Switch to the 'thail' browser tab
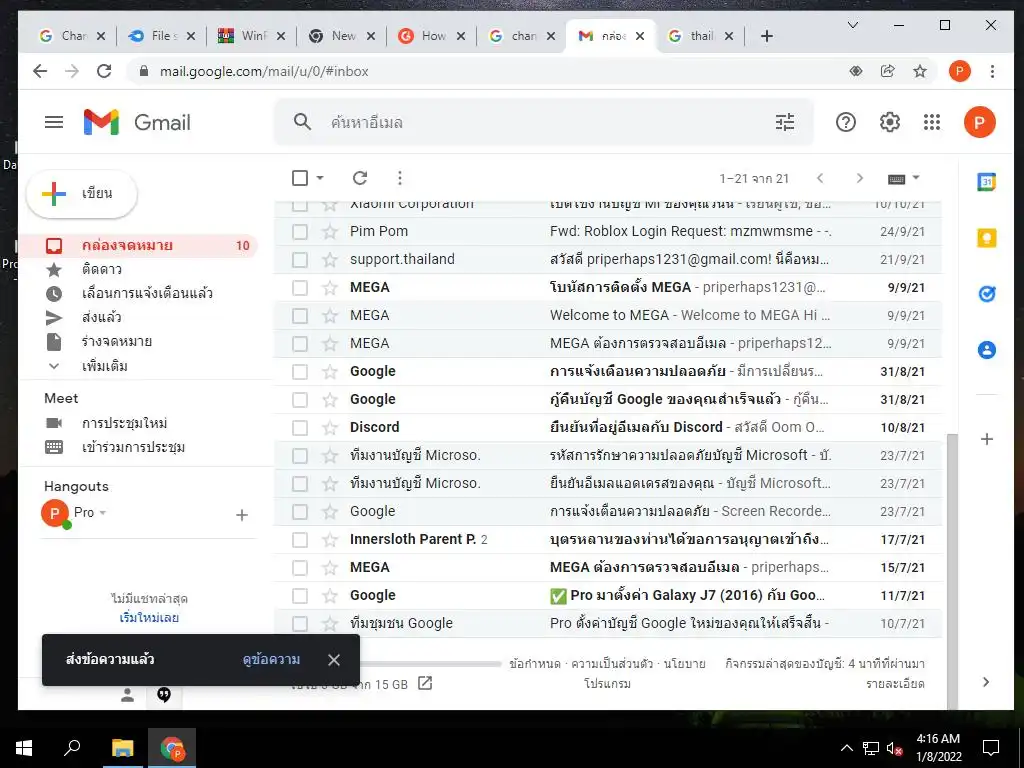The height and width of the screenshot is (768, 1024). 700,36
